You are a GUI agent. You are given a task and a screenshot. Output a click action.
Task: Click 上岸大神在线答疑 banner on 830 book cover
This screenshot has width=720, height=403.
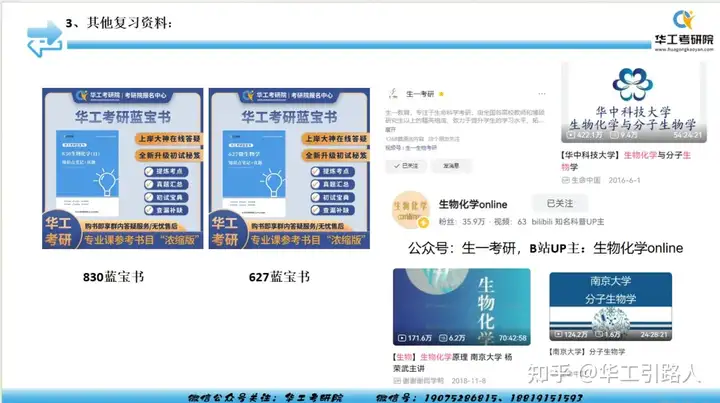point(170,139)
